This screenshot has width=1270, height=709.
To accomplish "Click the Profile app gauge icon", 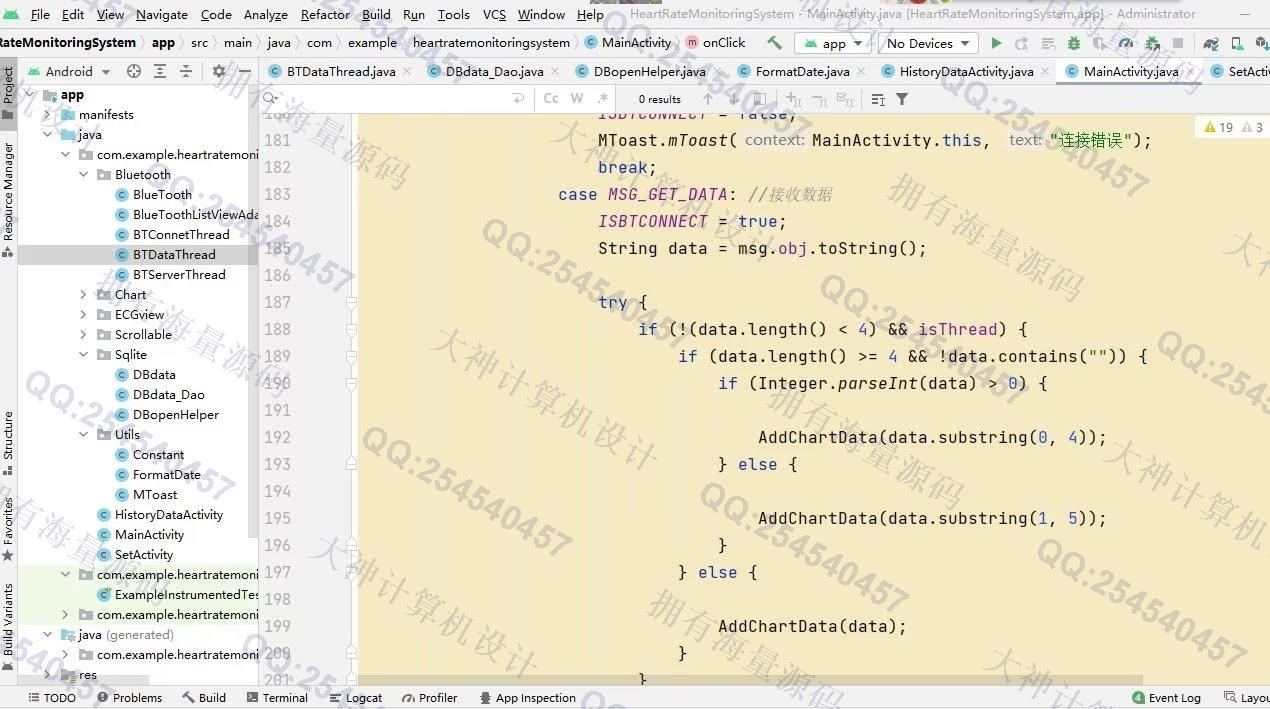I will tap(1126, 43).
